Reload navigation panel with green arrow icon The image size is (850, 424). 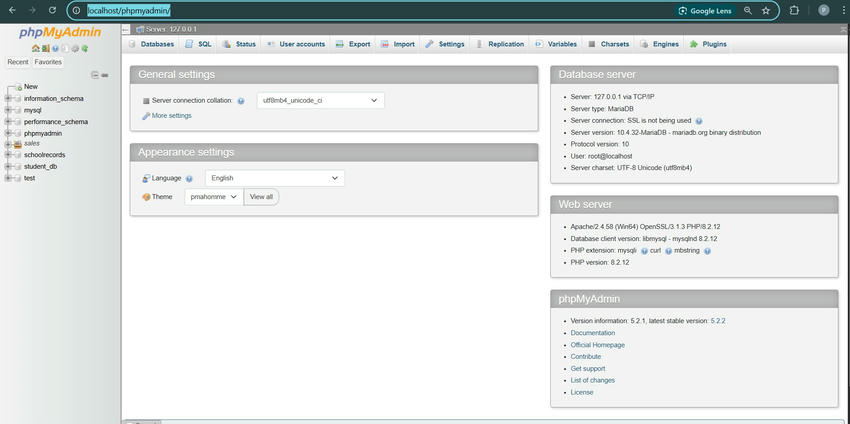[x=85, y=48]
